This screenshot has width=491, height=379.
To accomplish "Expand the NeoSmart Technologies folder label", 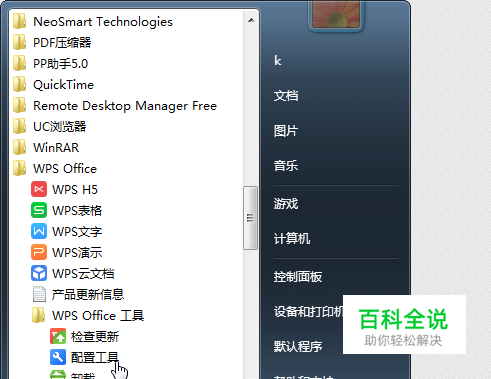I will click(x=103, y=22).
